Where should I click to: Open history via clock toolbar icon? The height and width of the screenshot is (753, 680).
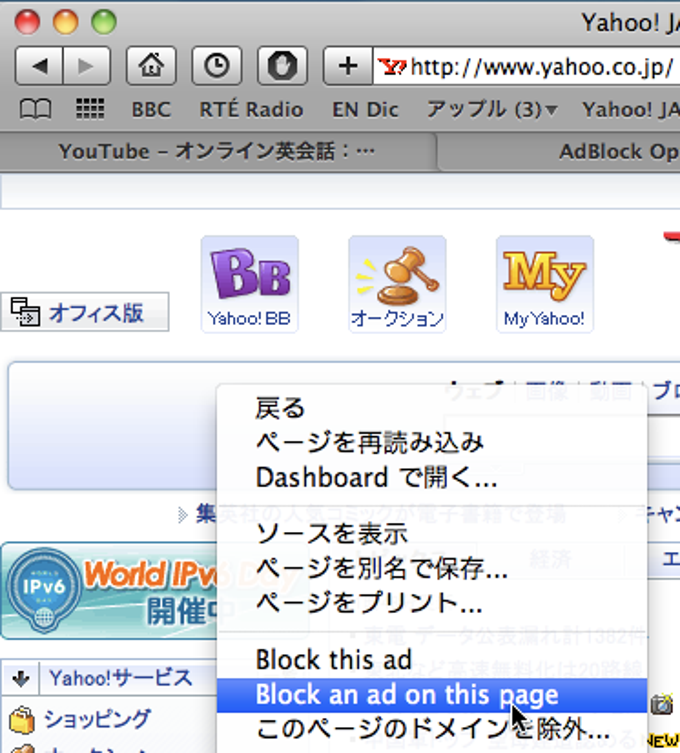click(x=217, y=66)
